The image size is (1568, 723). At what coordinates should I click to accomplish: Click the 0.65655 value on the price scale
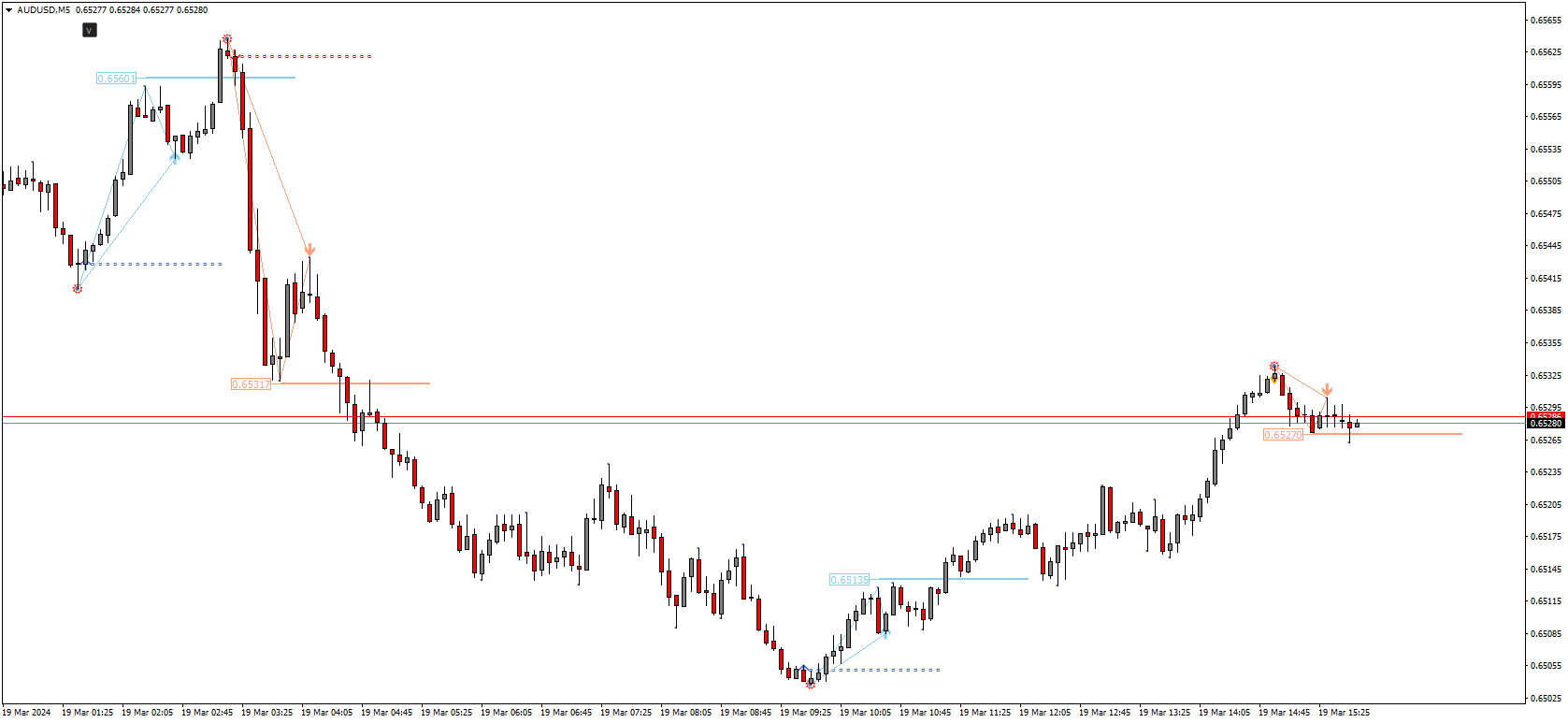[x=1546, y=20]
